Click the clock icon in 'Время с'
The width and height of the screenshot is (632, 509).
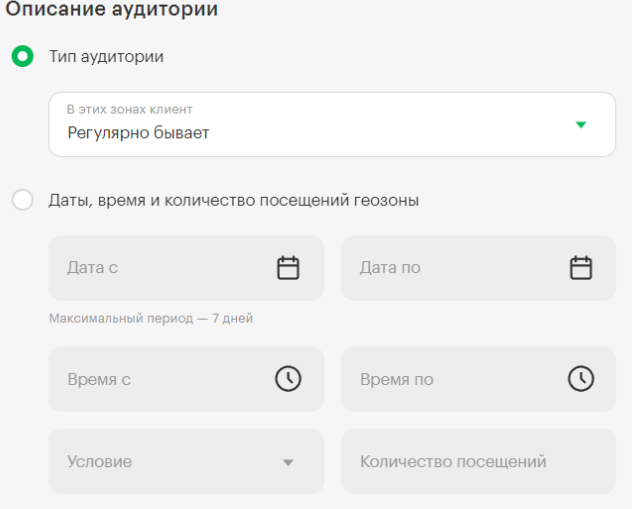click(288, 379)
